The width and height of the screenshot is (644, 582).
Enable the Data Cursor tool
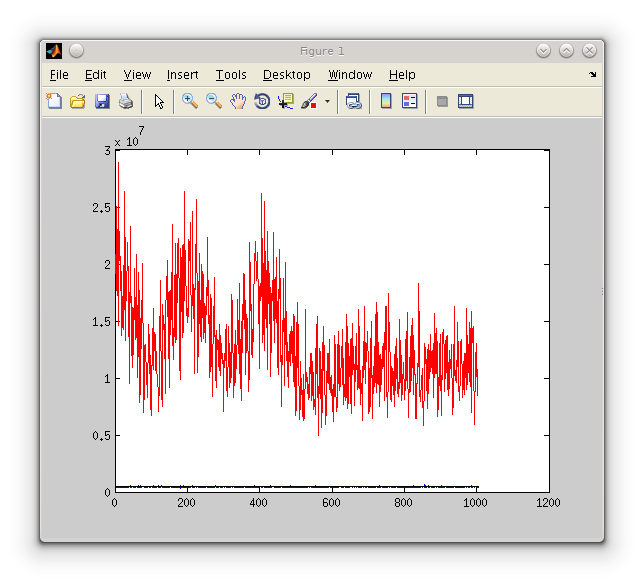286,101
